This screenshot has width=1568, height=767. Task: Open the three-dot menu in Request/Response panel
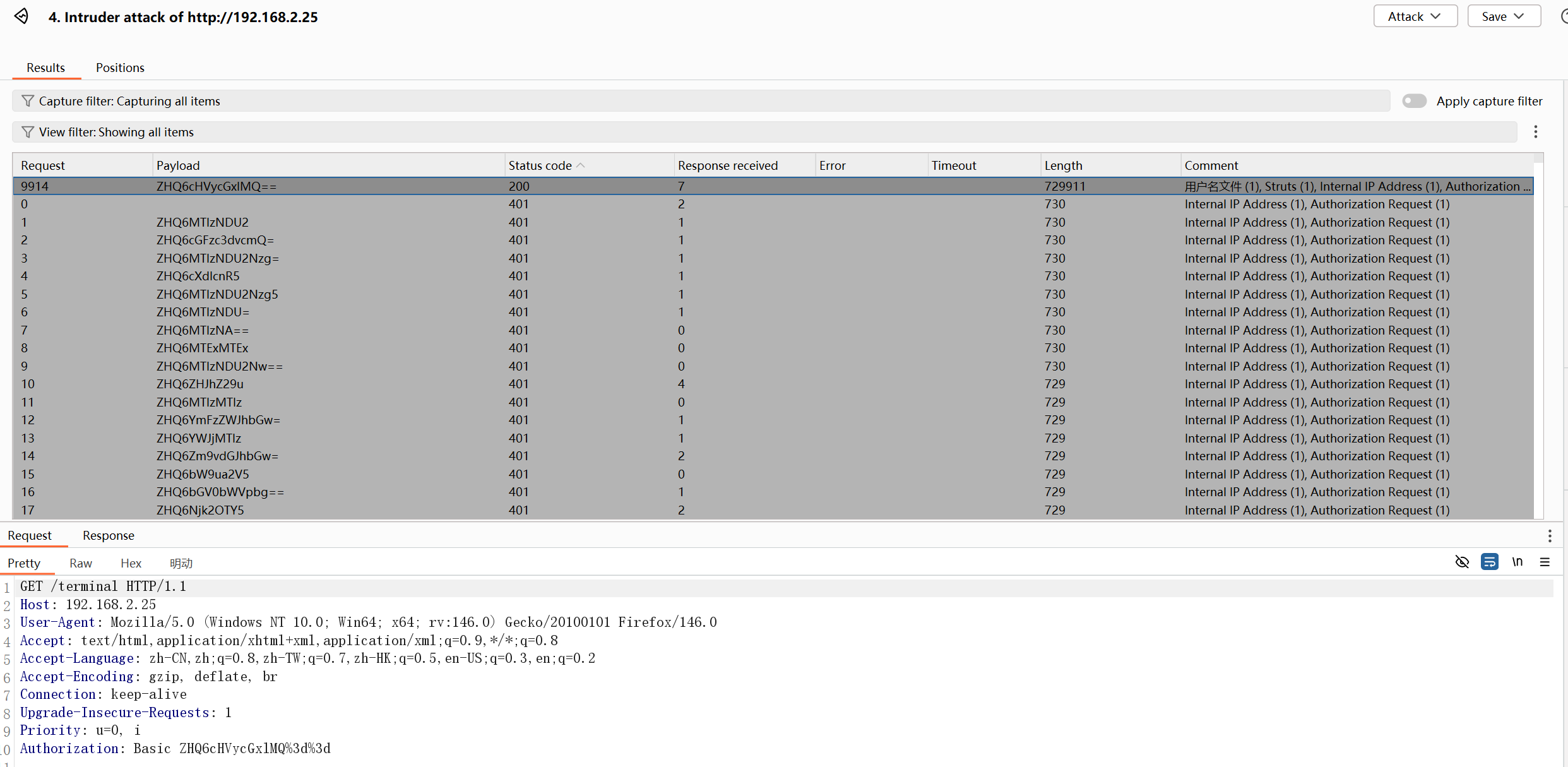[x=1549, y=536]
